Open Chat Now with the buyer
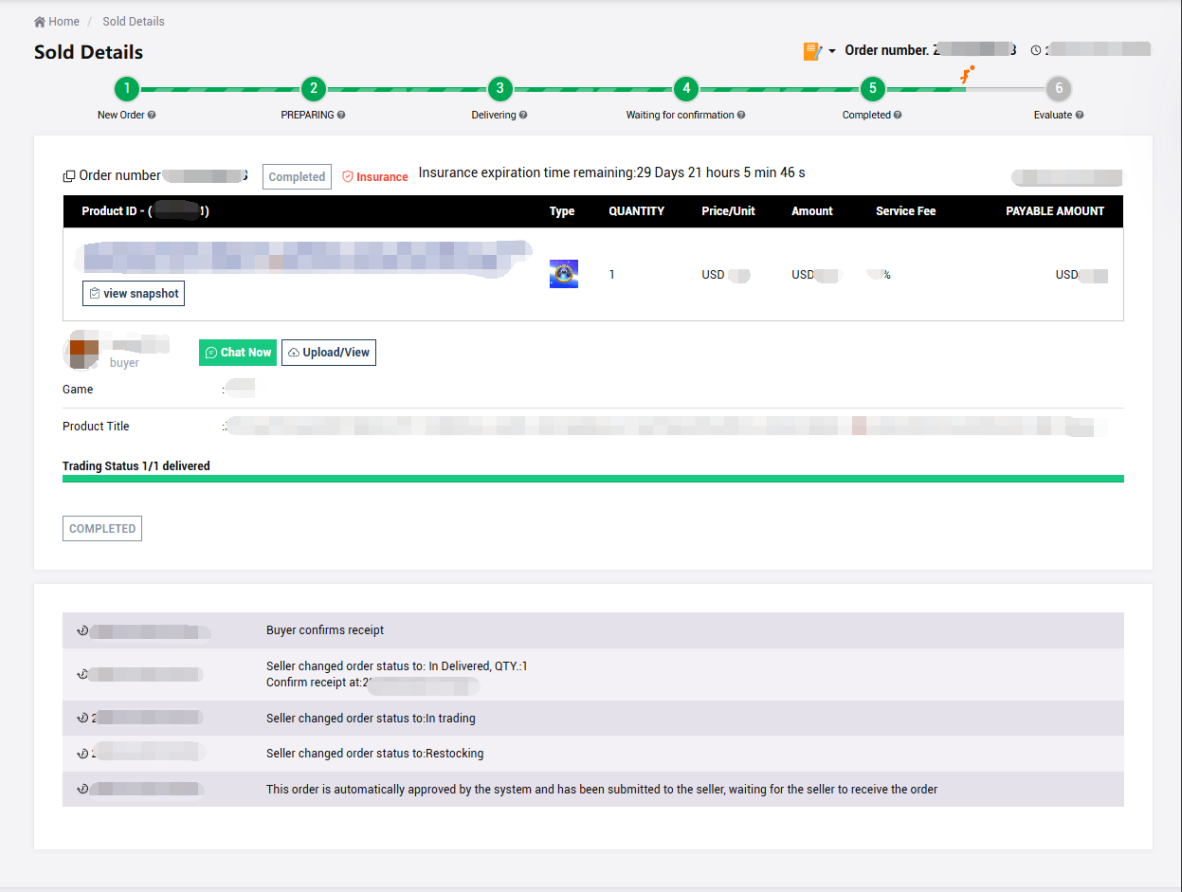1182x892 pixels. tap(238, 352)
